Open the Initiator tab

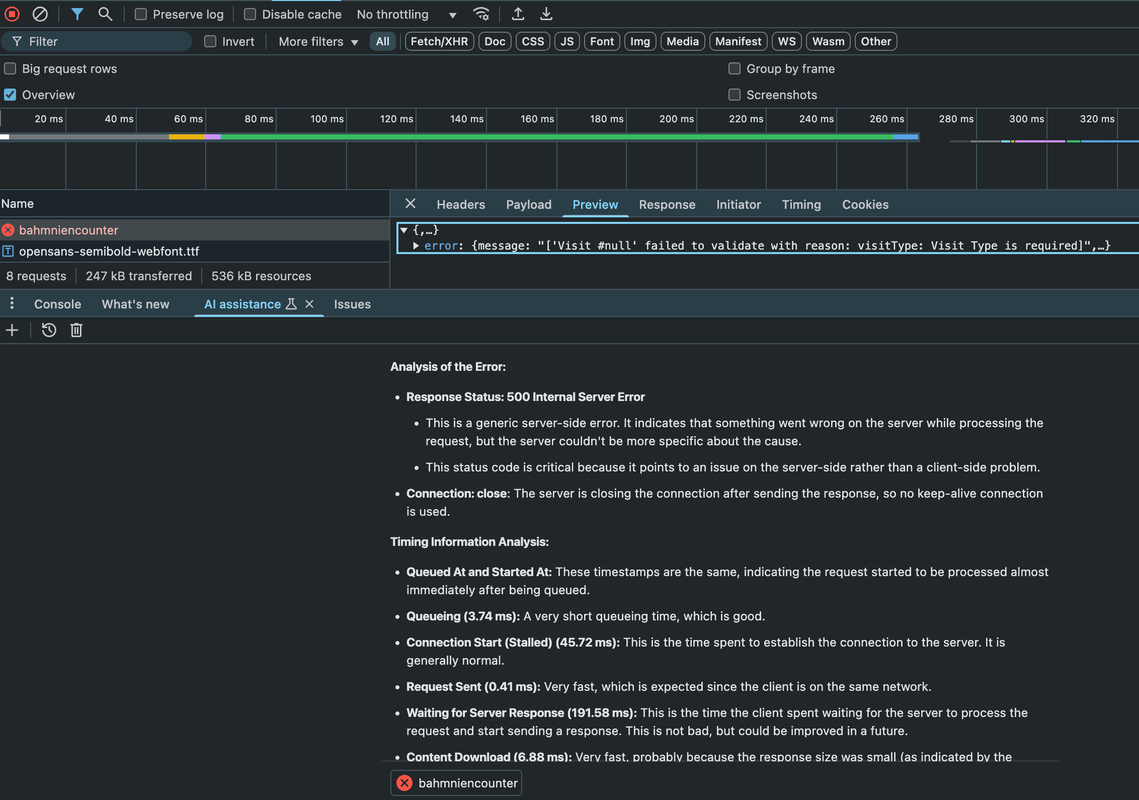click(x=738, y=204)
